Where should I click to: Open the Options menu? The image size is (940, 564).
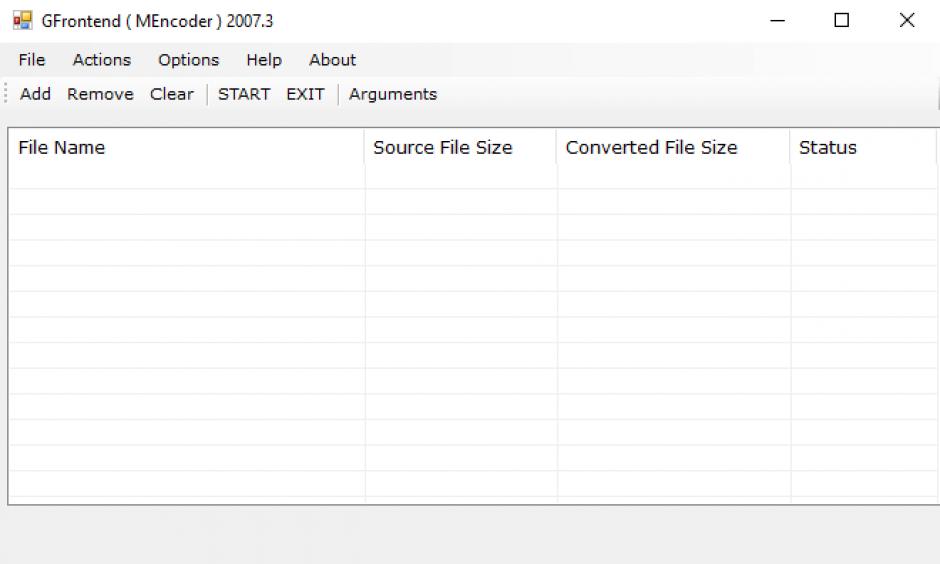click(188, 60)
